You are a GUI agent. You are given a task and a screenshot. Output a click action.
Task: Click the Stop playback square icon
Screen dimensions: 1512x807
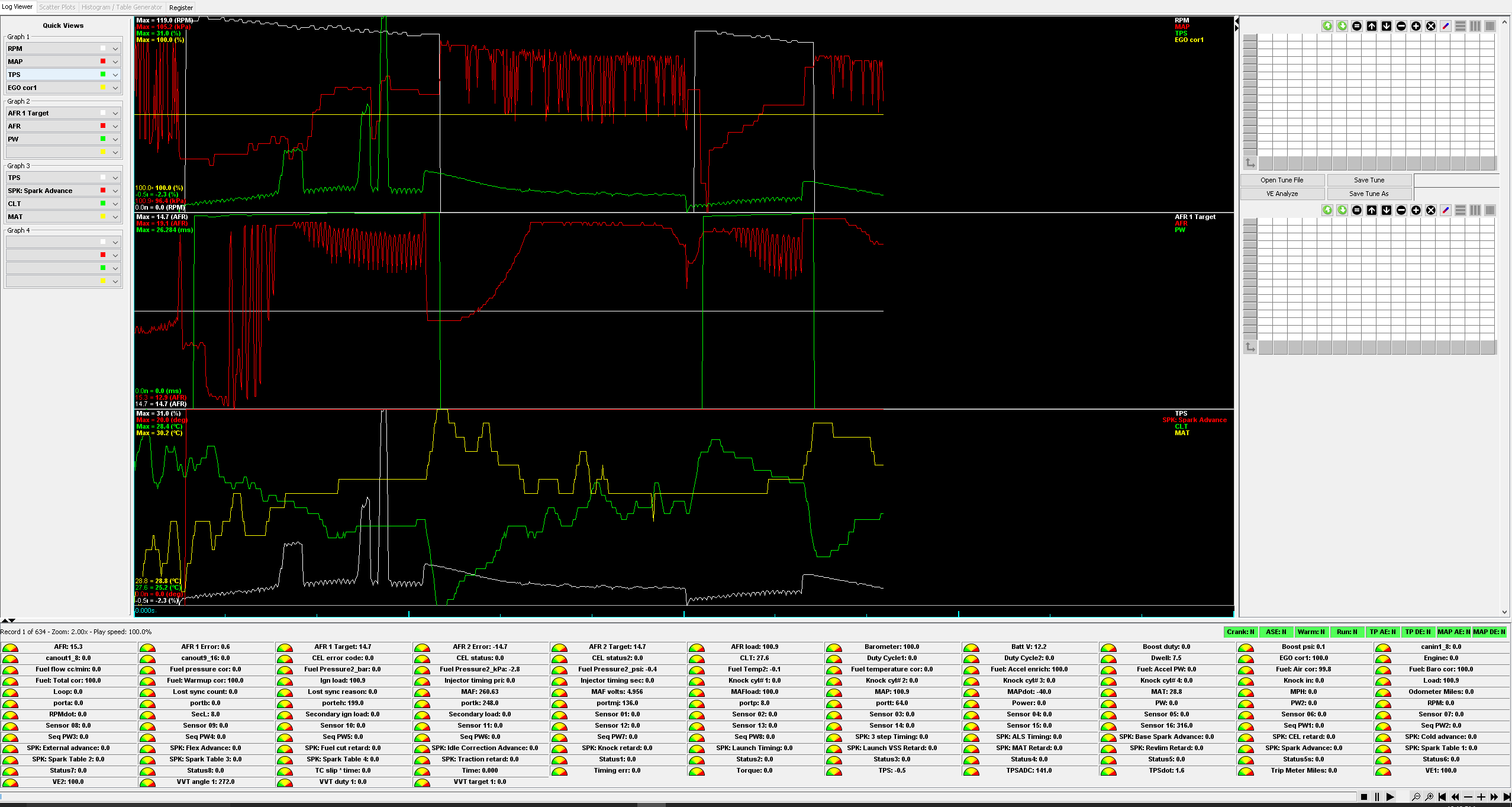(x=1364, y=797)
